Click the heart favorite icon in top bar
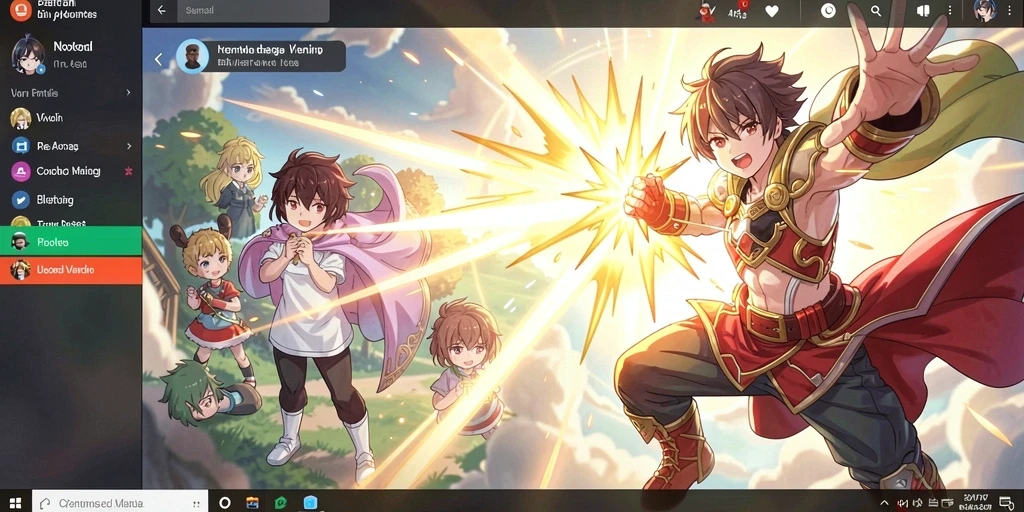 (772, 11)
